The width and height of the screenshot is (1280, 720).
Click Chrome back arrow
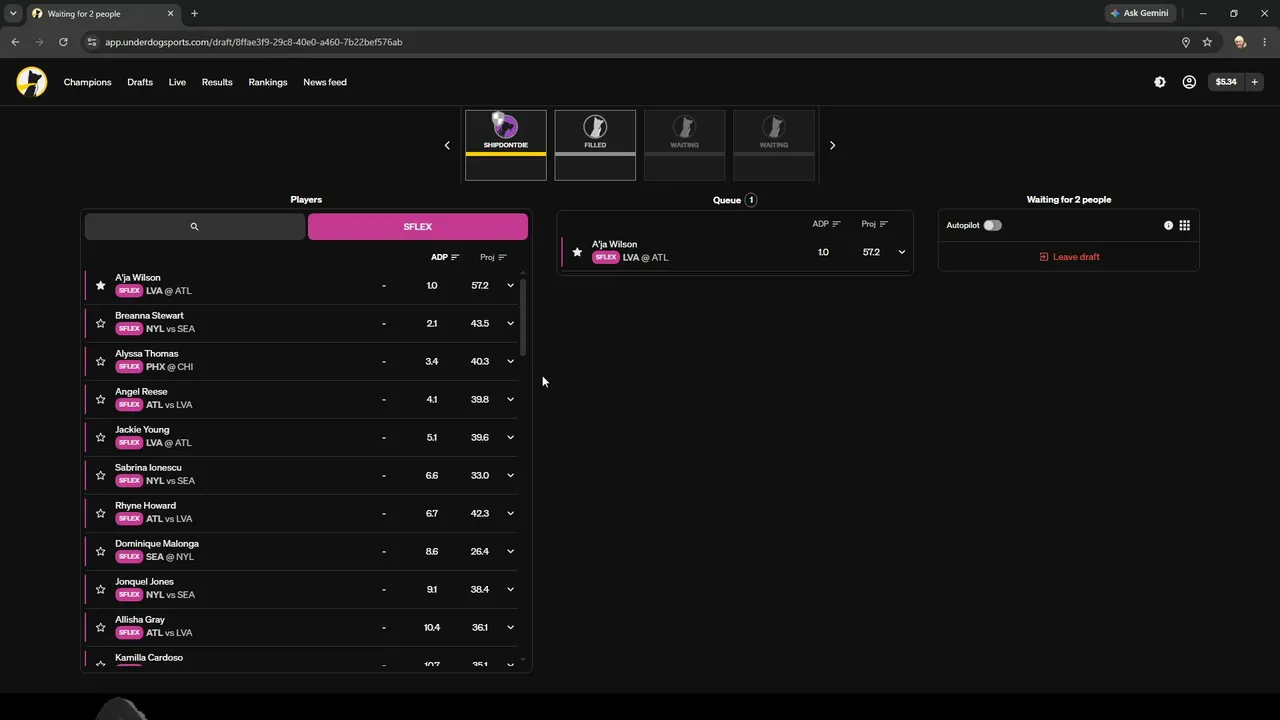point(15,42)
